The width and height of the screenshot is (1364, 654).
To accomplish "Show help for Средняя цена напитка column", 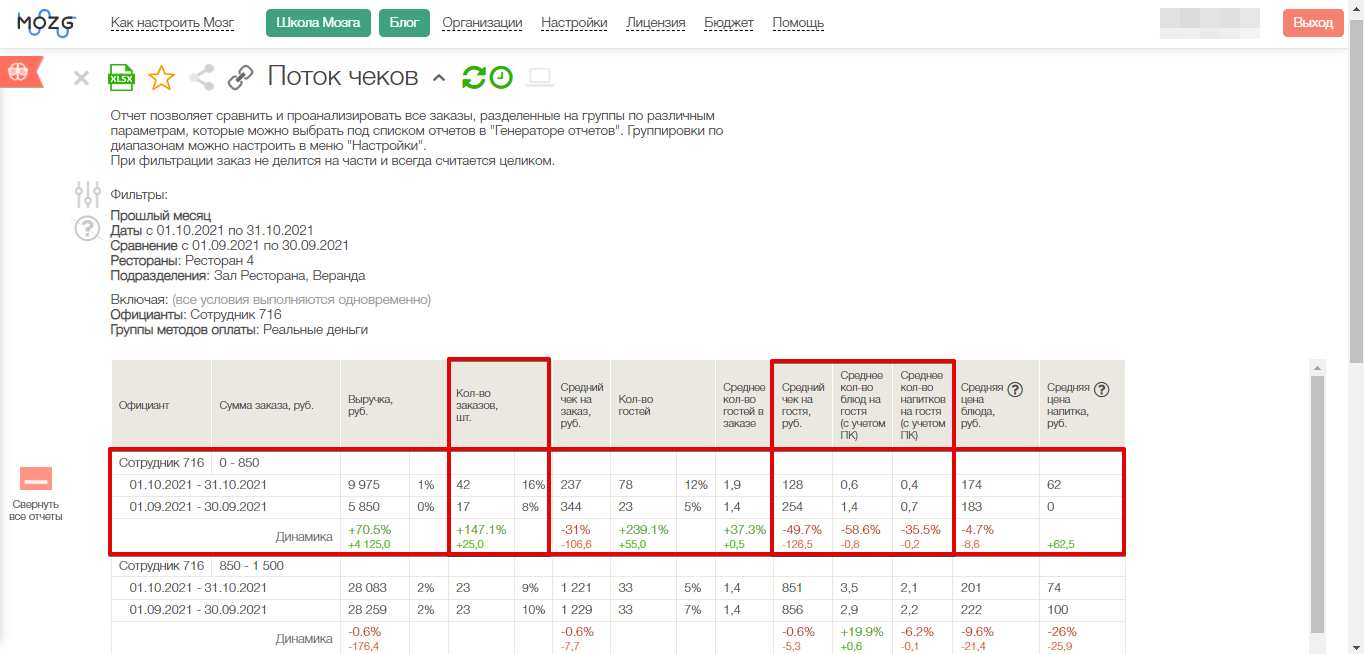I will (x=1102, y=390).
